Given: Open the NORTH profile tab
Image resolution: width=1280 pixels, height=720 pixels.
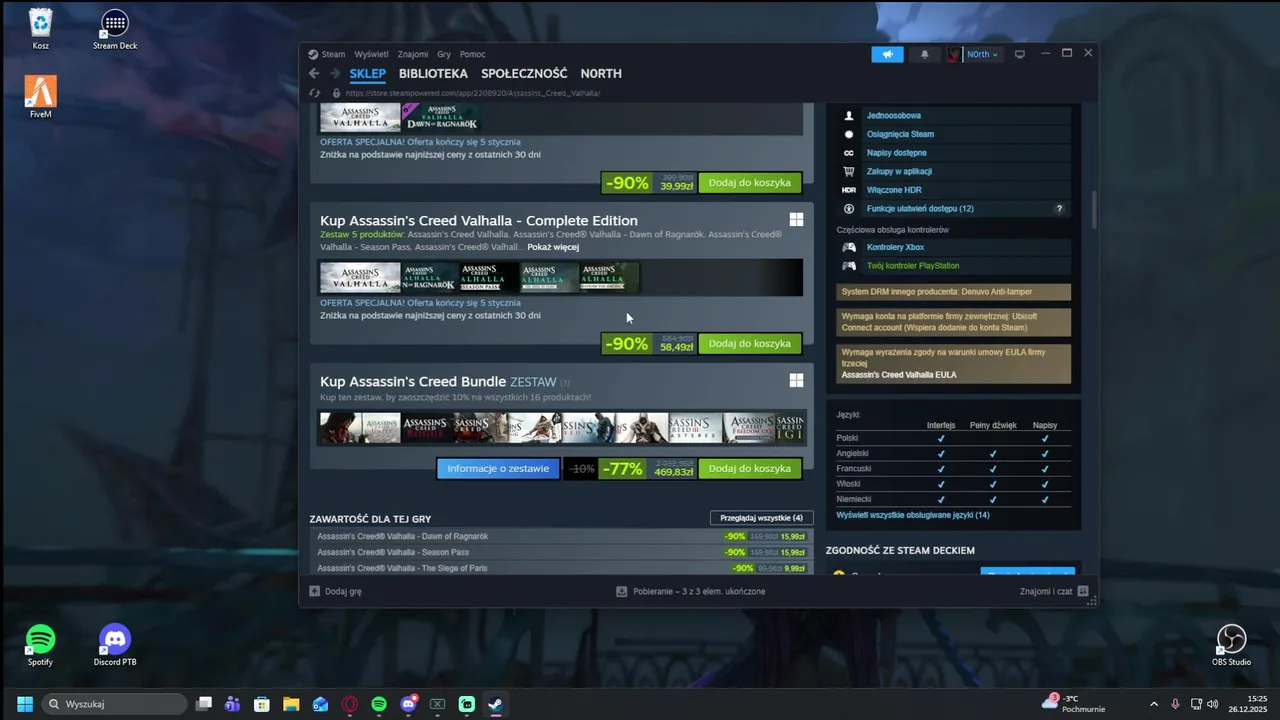Looking at the screenshot, I should pos(601,73).
